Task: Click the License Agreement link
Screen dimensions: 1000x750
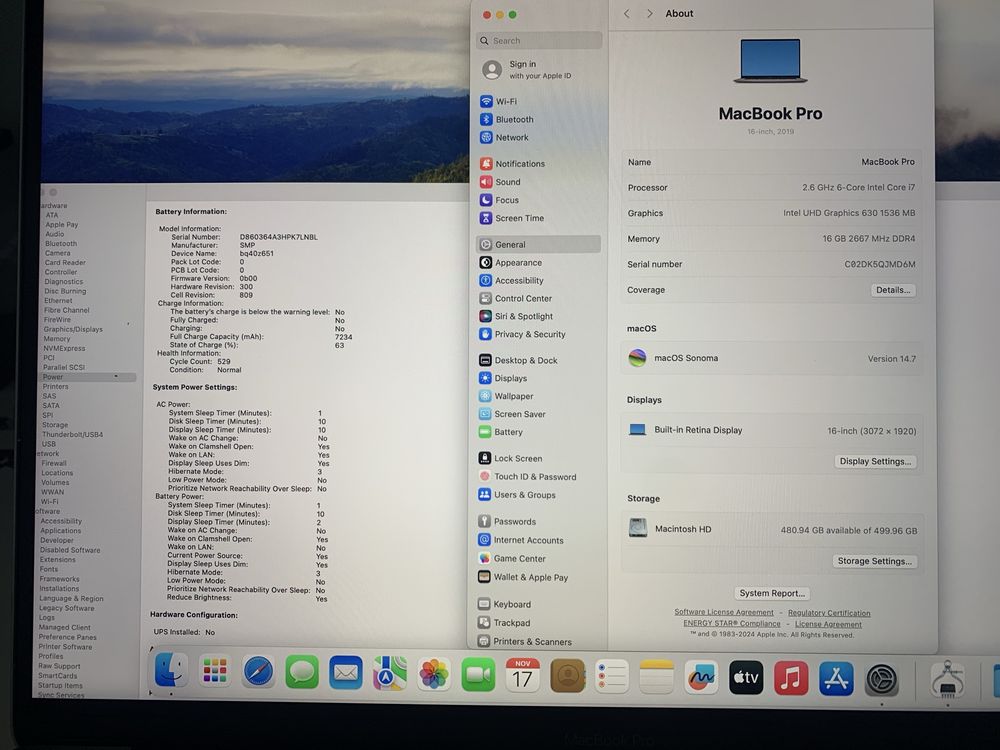Action: coord(828,624)
